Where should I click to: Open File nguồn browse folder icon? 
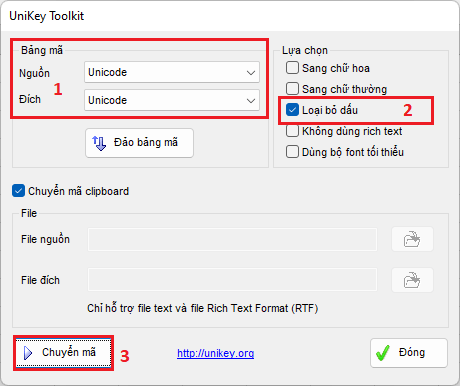[412, 239]
